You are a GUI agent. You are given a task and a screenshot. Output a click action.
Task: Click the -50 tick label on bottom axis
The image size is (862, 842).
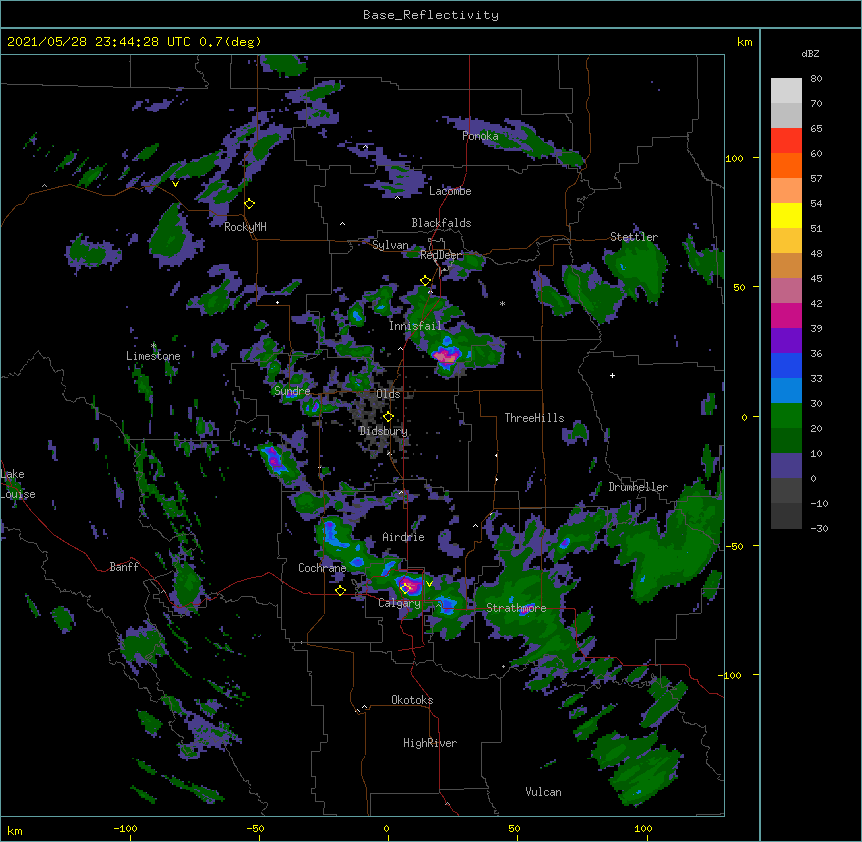[x=255, y=828]
